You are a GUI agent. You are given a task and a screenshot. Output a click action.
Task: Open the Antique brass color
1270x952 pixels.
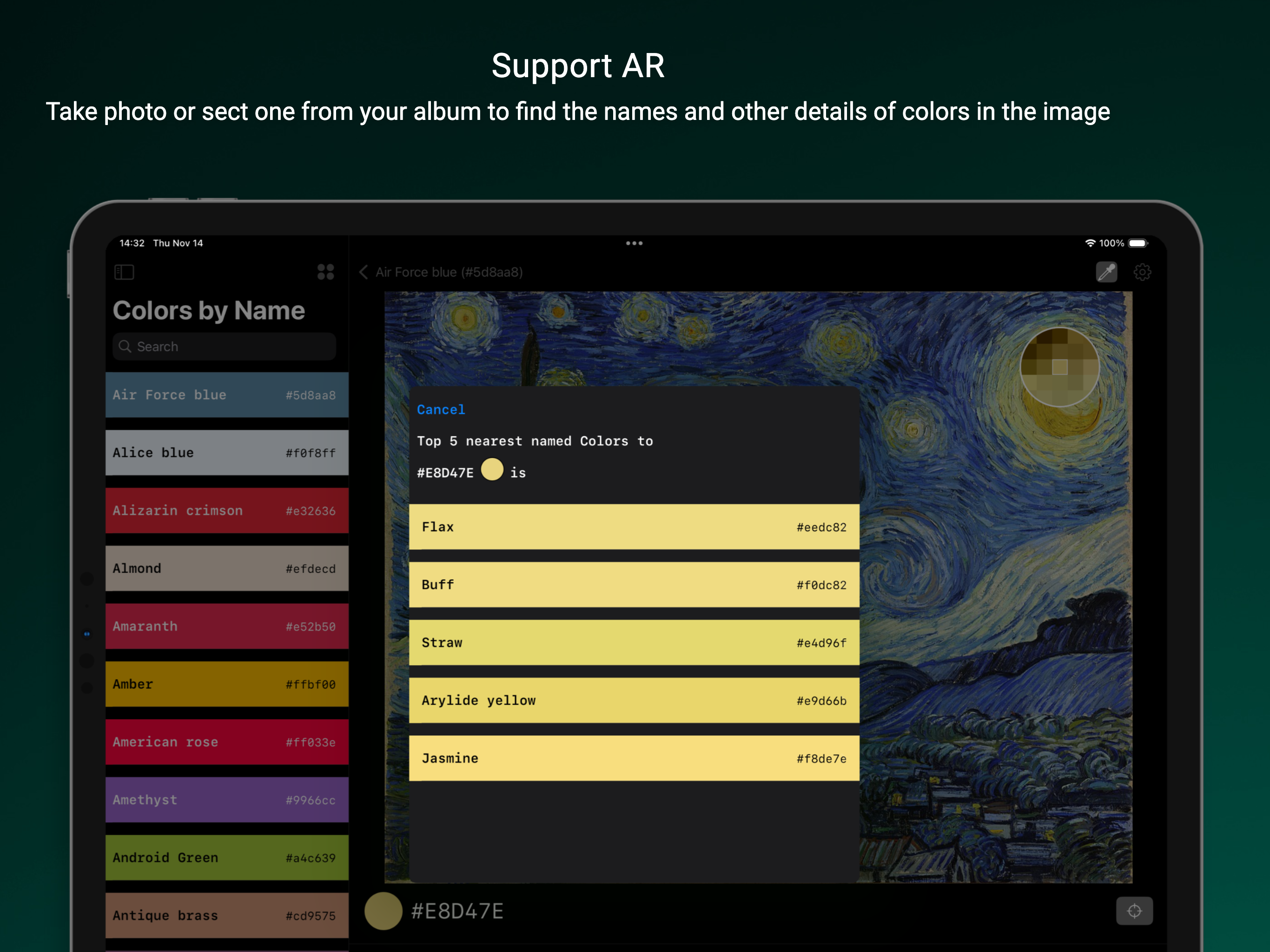(227, 915)
